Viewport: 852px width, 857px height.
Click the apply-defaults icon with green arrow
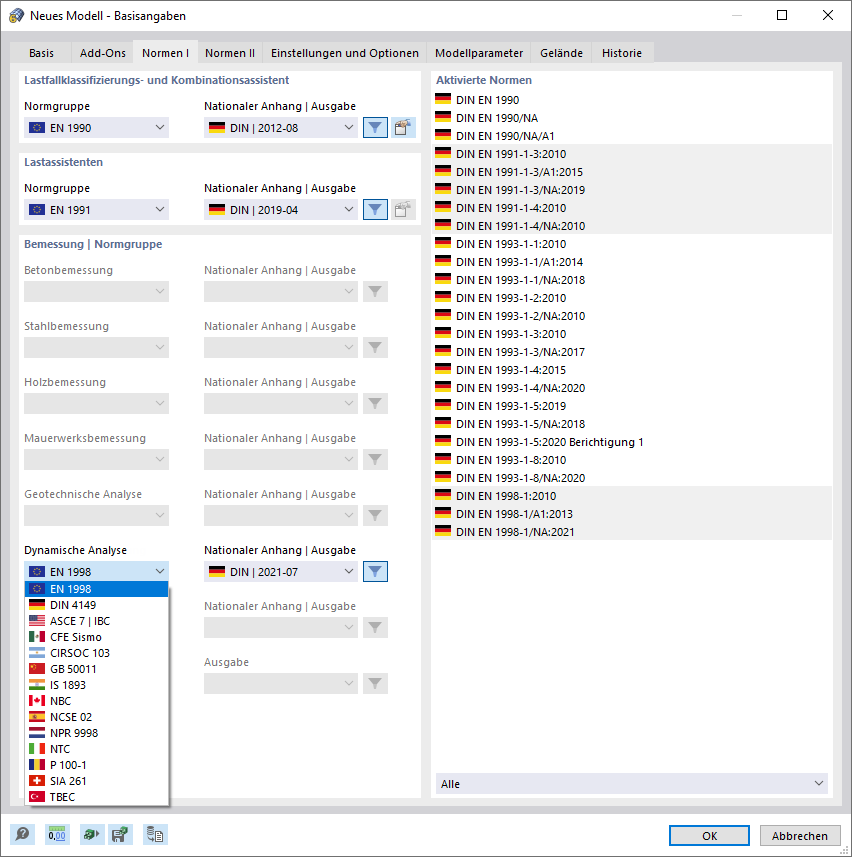click(90, 834)
